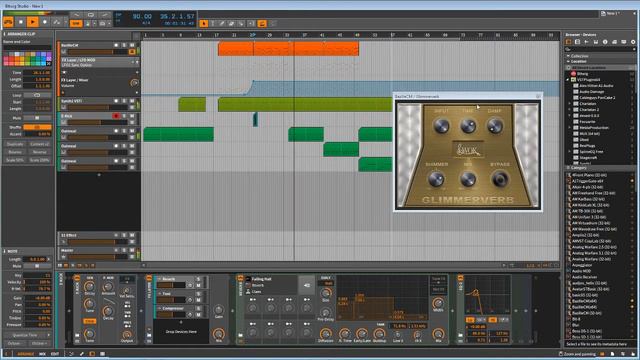This screenshot has width=640, height=360.
Task: Collapse the Collection section in the browser
Action: coord(568,56)
